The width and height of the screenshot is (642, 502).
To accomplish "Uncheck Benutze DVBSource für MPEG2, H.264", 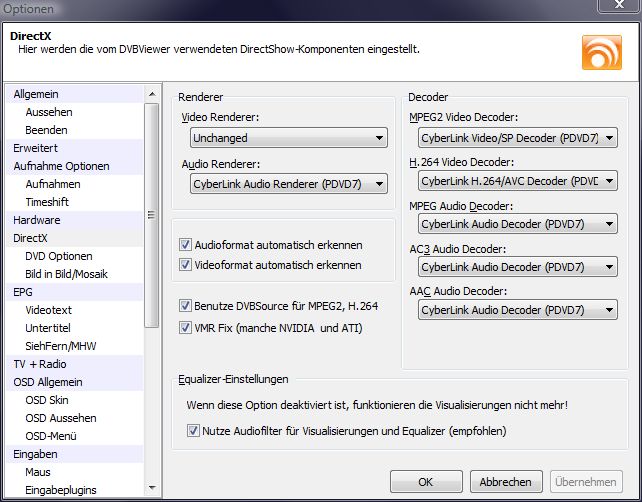I will [185, 306].
